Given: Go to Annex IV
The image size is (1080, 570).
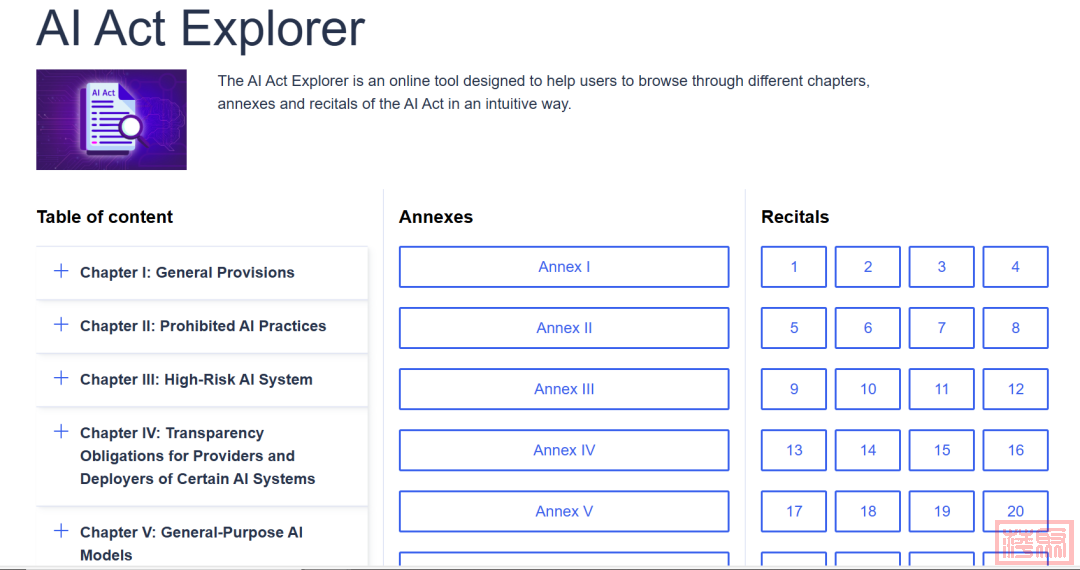Looking at the screenshot, I should pyautogui.click(x=564, y=450).
